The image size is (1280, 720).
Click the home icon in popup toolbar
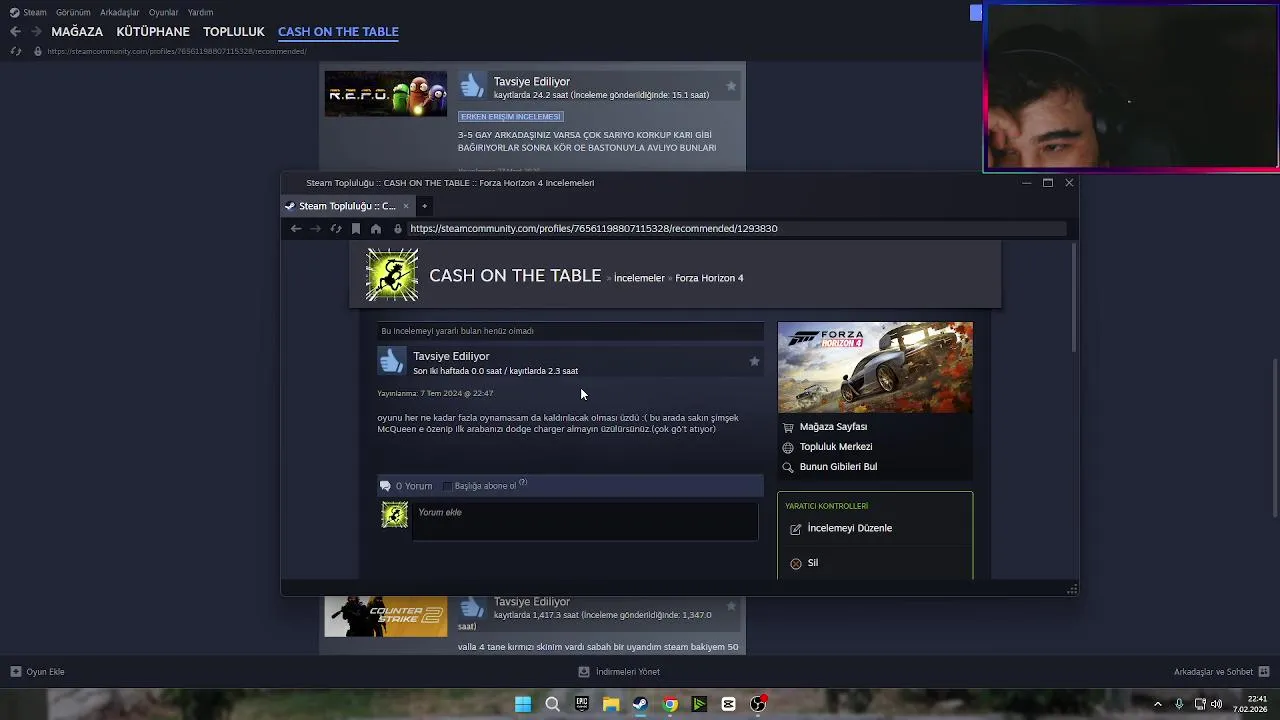click(376, 229)
